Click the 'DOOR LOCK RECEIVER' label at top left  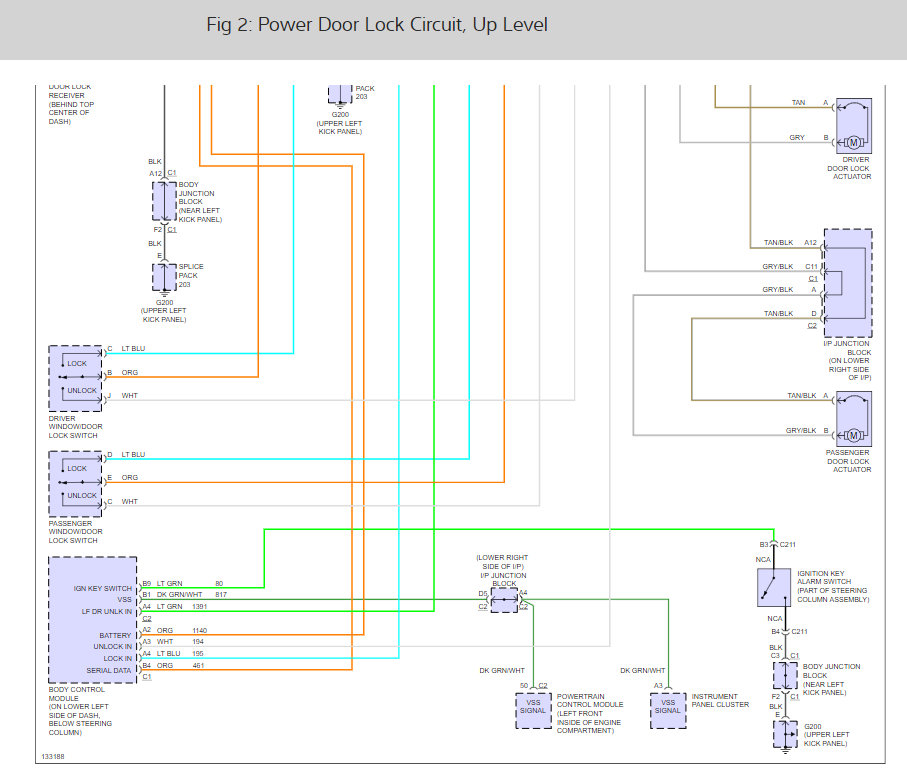coord(71,104)
